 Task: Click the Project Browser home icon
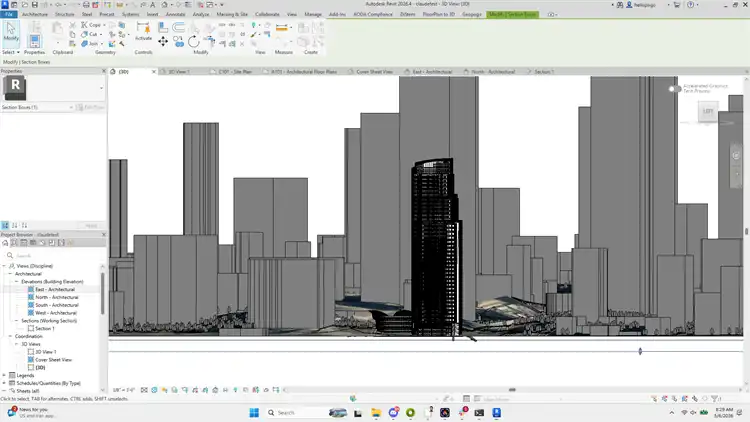[x=5, y=243]
